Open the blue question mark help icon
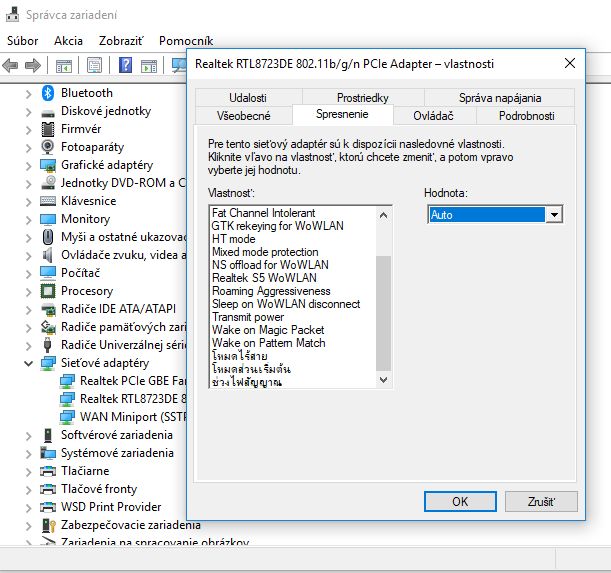Viewport: 611px width, 573px height. [125, 65]
